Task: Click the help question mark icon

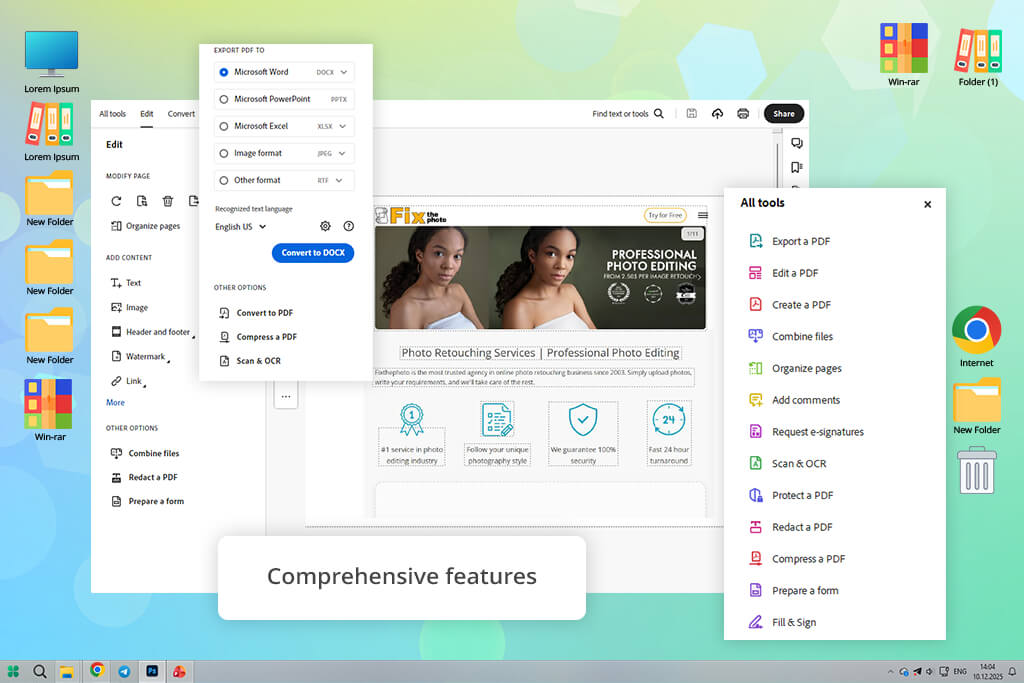Action: point(349,226)
